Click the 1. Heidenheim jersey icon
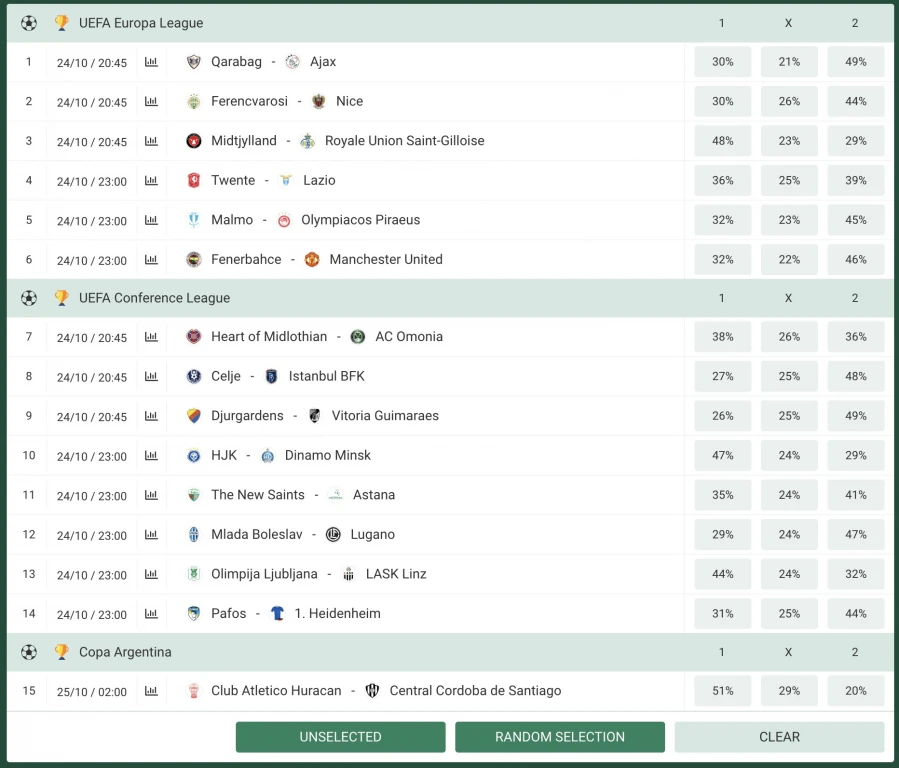The width and height of the screenshot is (899, 768). click(277, 614)
